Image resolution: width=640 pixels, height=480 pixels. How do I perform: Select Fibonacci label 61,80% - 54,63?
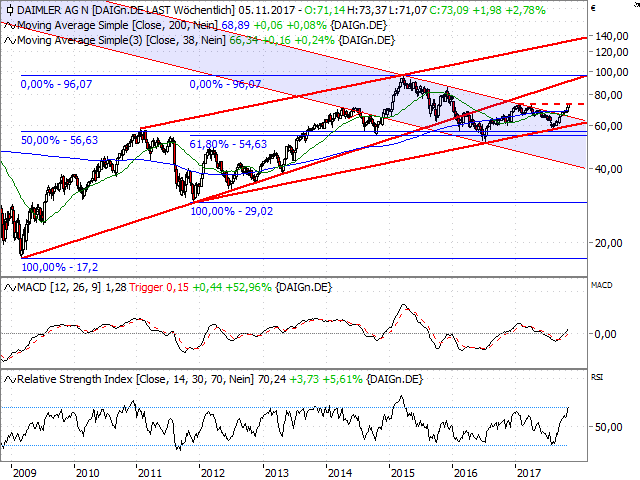pyautogui.click(x=228, y=144)
